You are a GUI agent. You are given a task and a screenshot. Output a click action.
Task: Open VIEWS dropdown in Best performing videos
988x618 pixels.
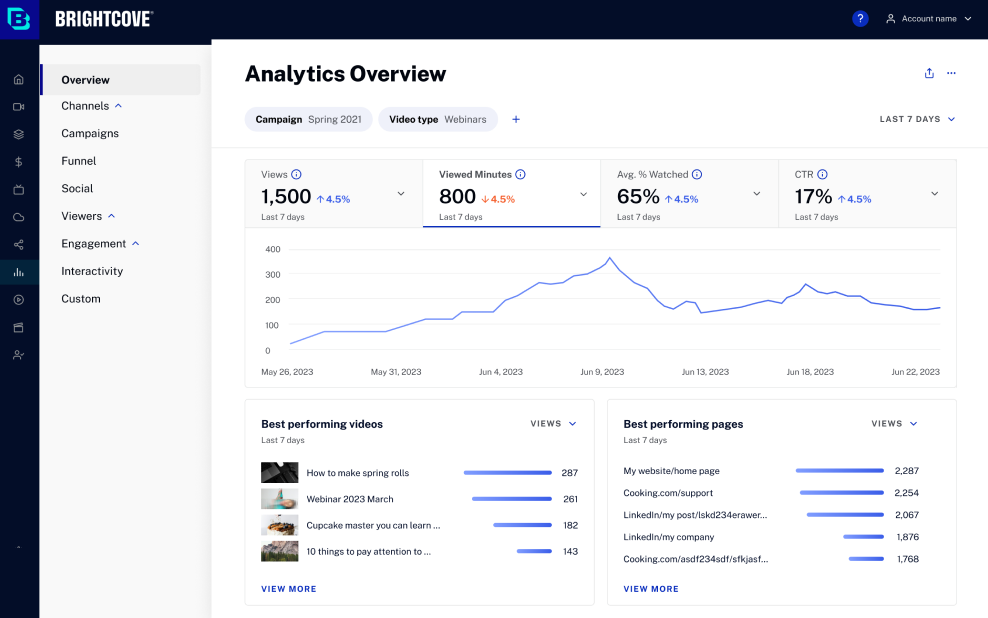coord(553,423)
